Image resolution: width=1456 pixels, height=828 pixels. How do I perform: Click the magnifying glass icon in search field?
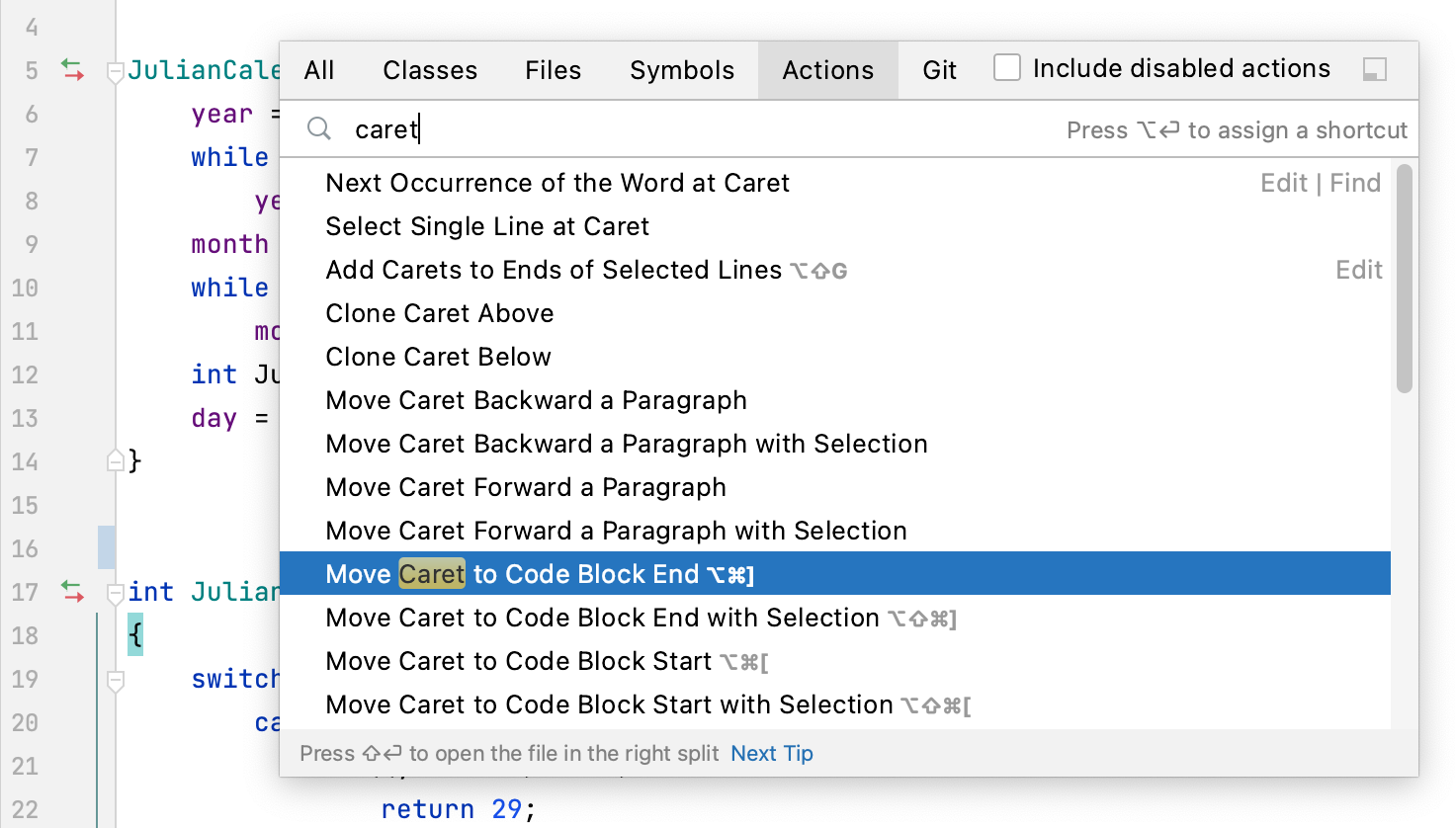318,128
